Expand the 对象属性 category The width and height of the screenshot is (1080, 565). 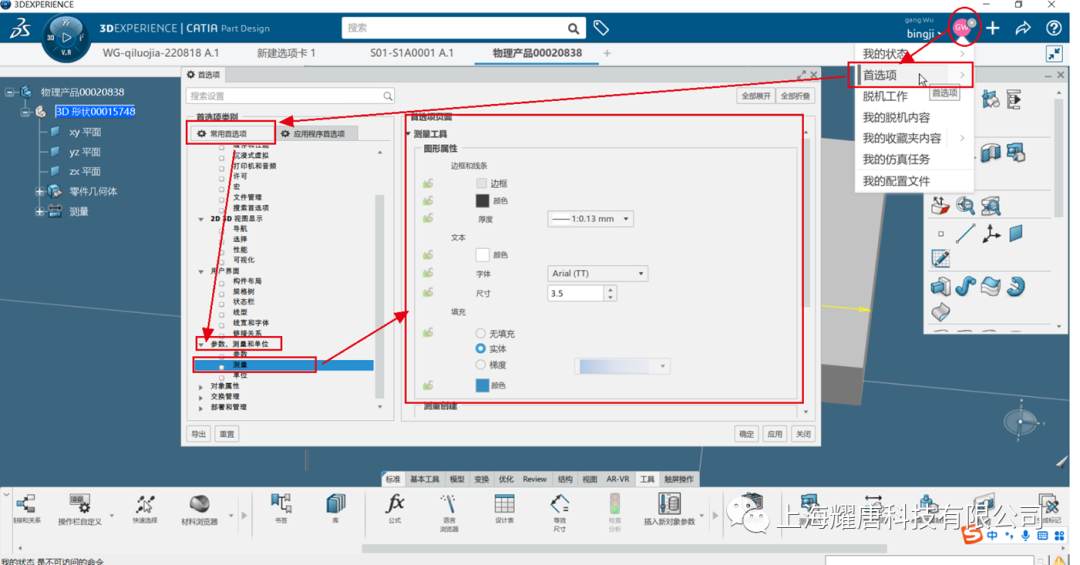(x=201, y=387)
